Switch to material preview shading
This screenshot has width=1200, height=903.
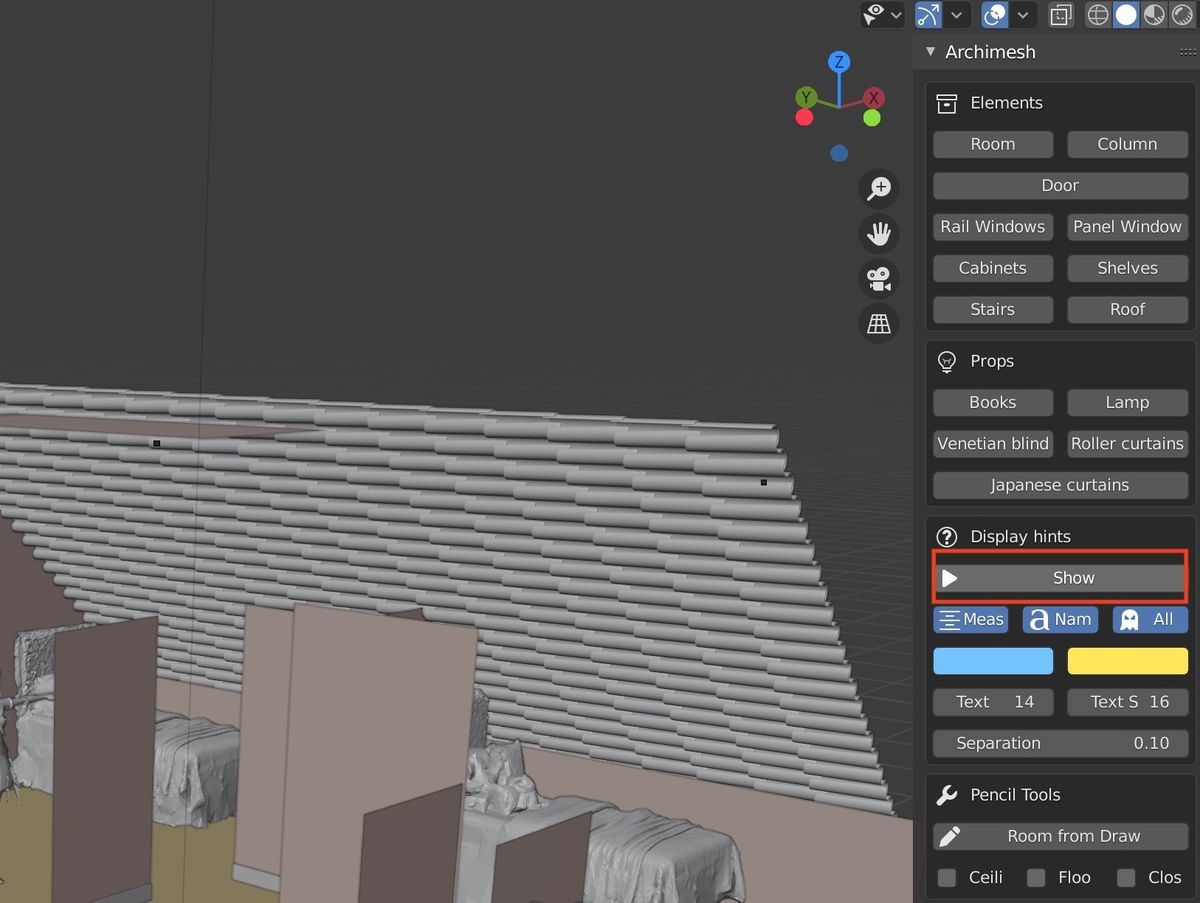(x=1152, y=15)
